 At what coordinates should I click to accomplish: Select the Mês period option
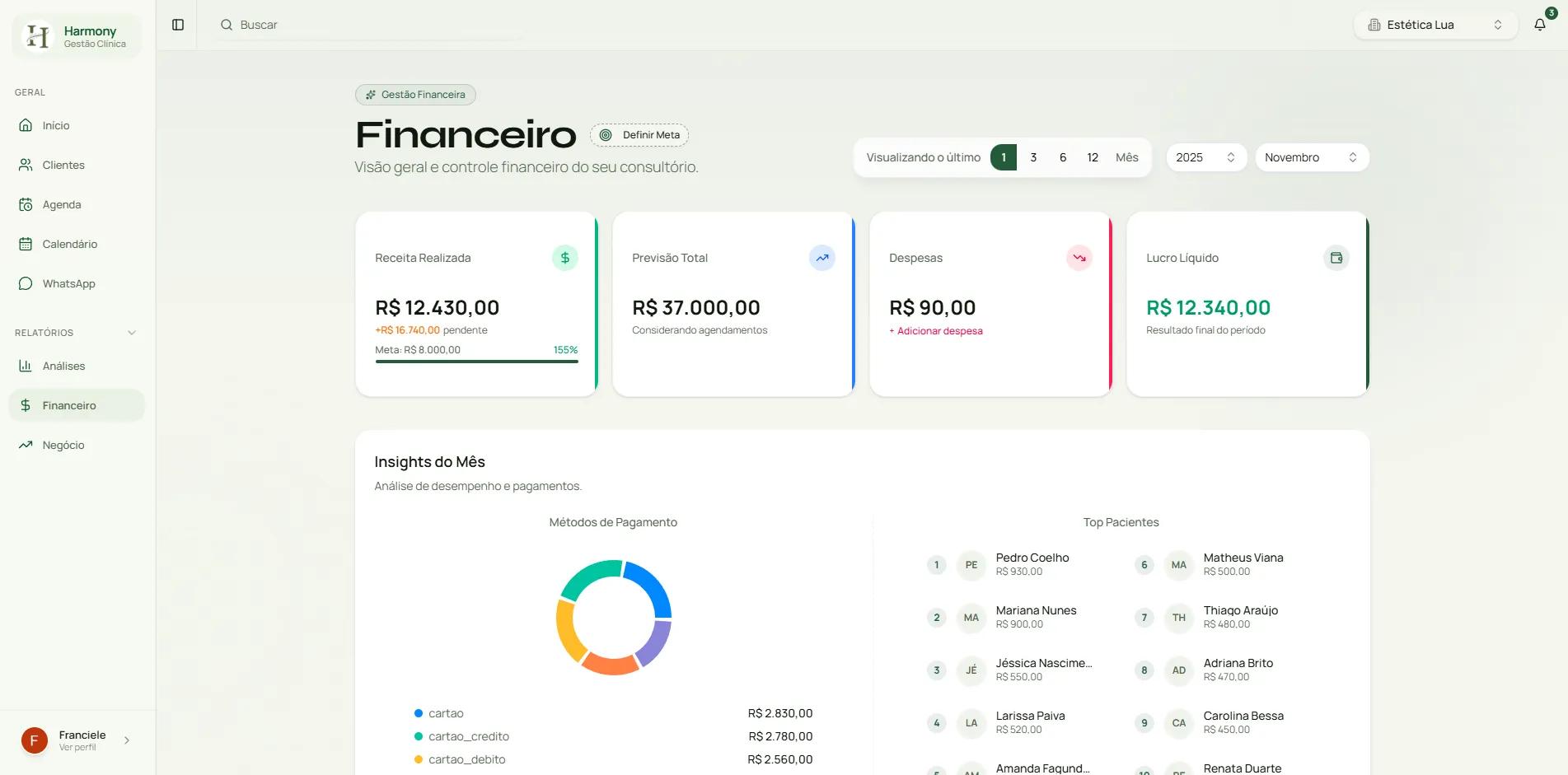point(1126,156)
